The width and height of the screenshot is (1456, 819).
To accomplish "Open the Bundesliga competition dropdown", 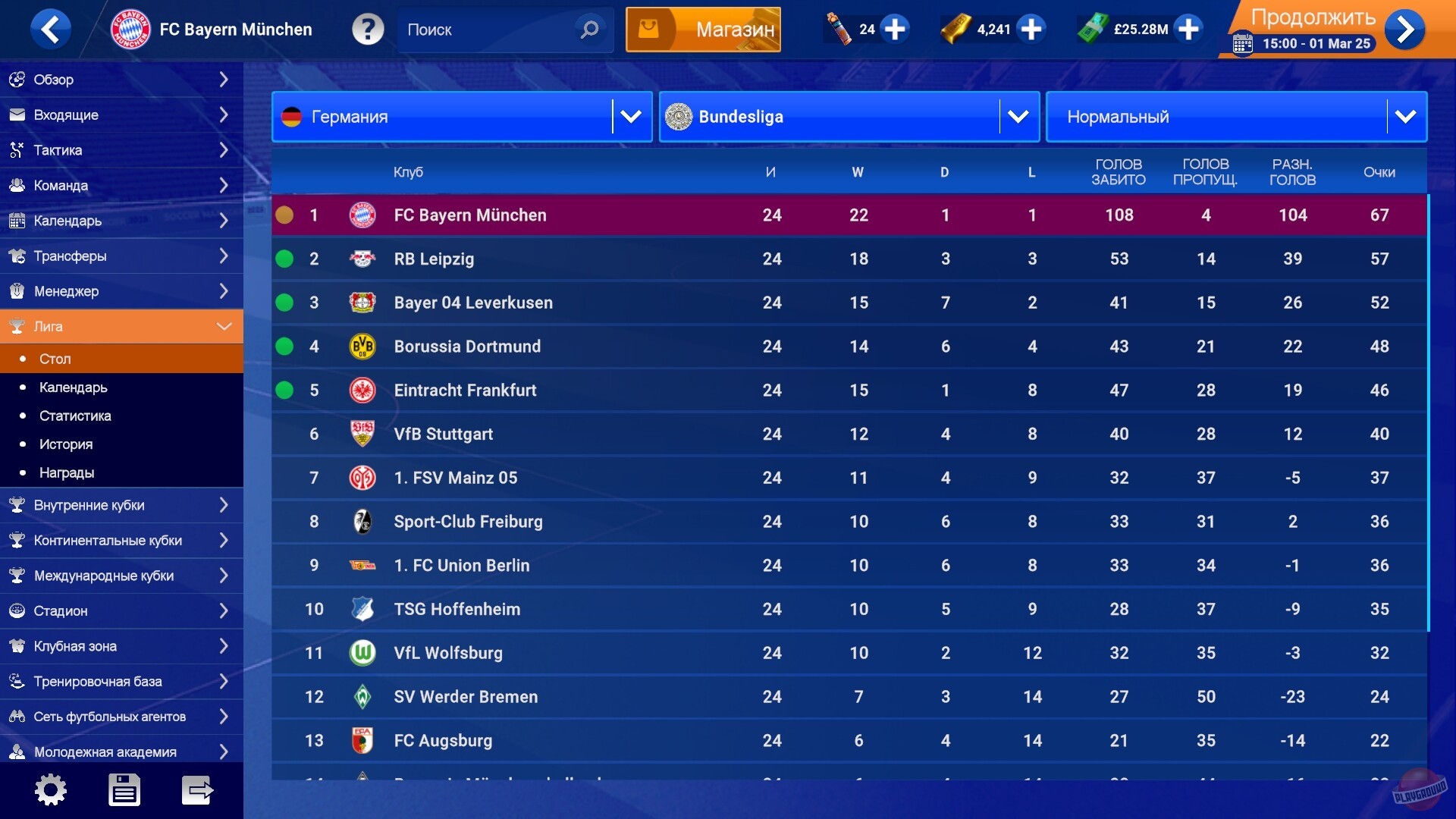I will (x=849, y=117).
